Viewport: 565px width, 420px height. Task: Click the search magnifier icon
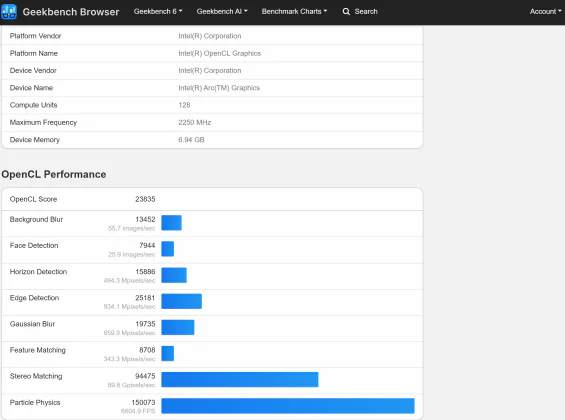[346, 12]
